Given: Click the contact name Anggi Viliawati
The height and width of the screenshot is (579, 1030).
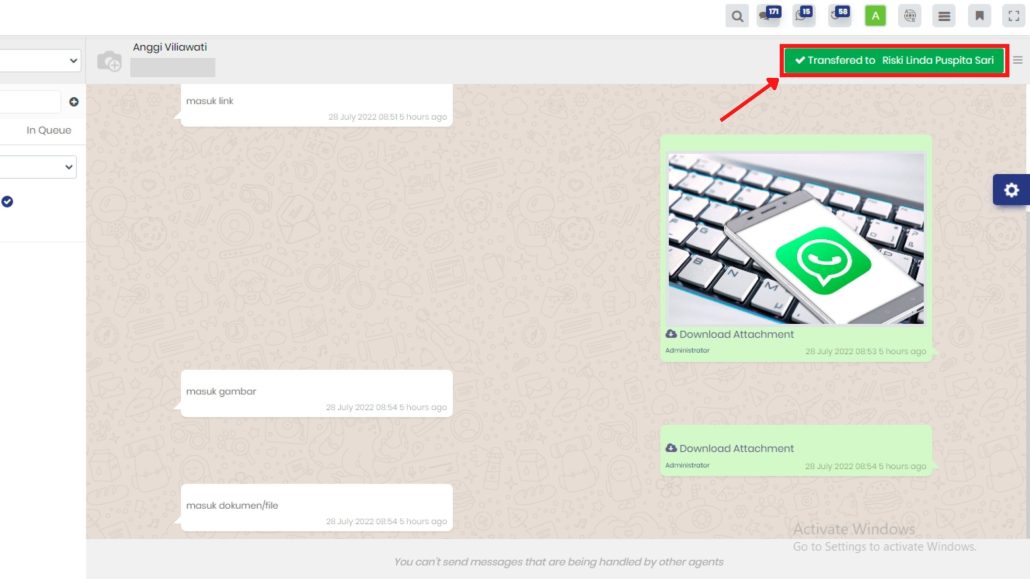Looking at the screenshot, I should pos(169,47).
